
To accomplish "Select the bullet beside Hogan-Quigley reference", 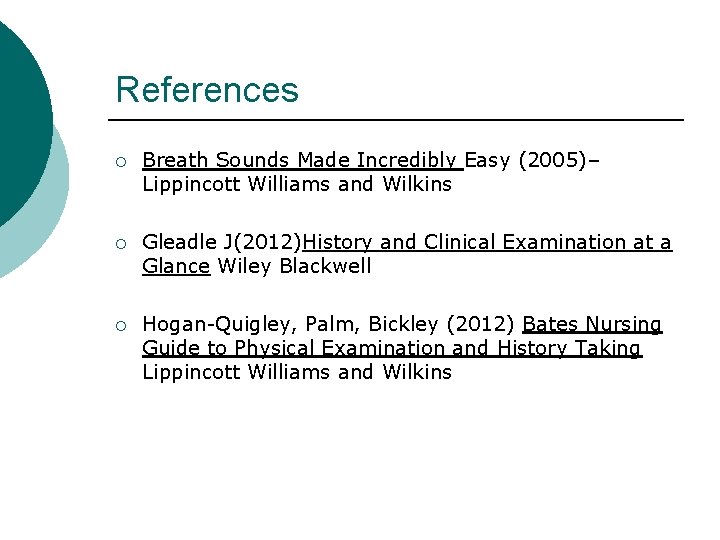I will (x=119, y=324).
